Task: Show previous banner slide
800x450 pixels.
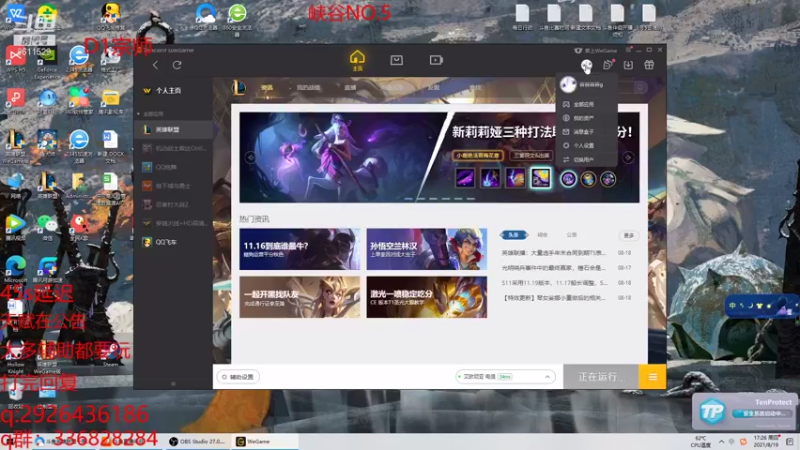Action: coord(250,157)
